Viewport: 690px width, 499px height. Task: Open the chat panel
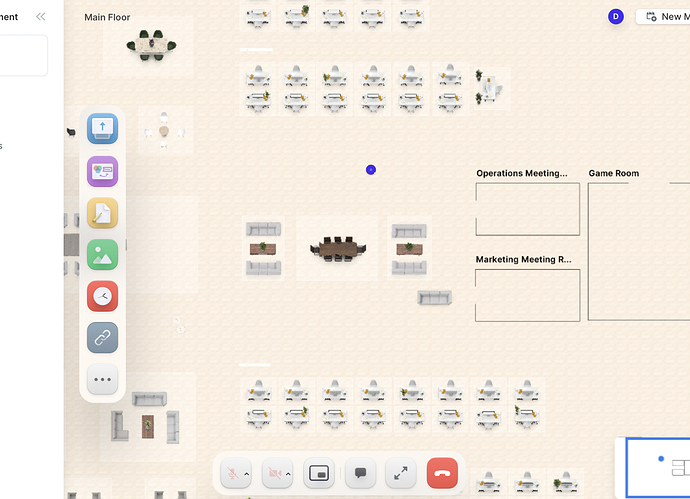[x=360, y=473]
